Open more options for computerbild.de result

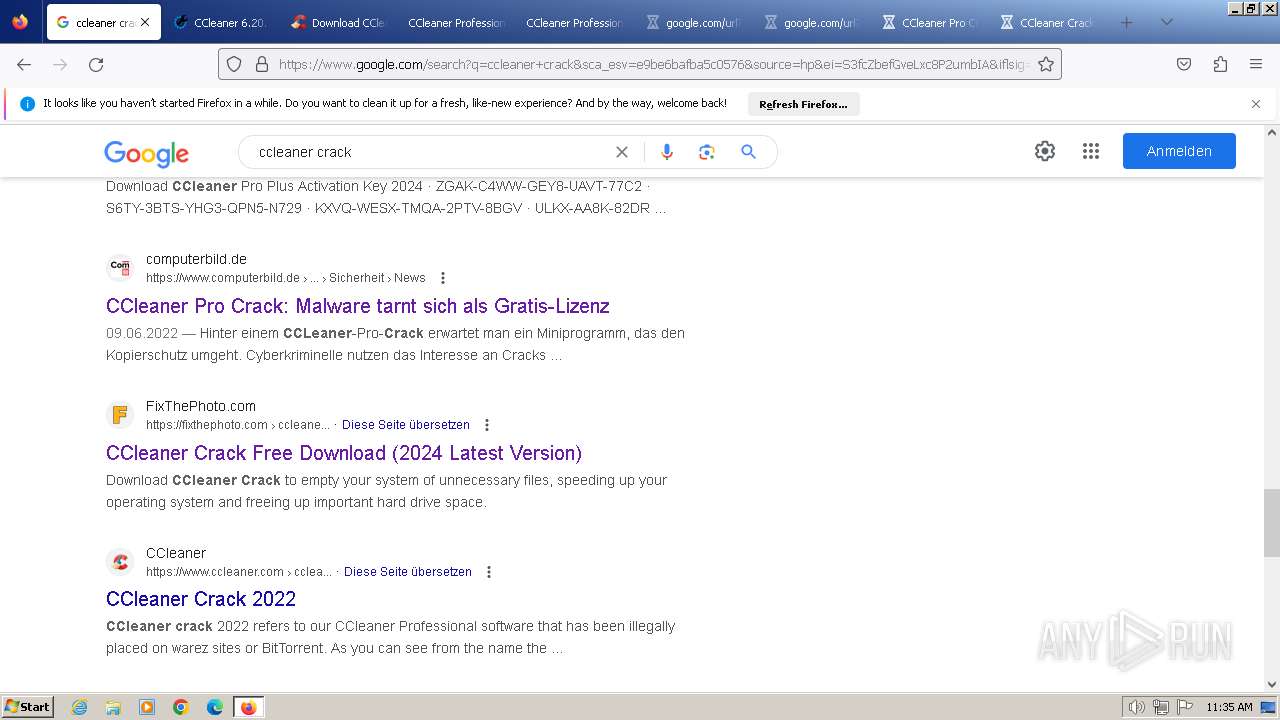click(443, 278)
